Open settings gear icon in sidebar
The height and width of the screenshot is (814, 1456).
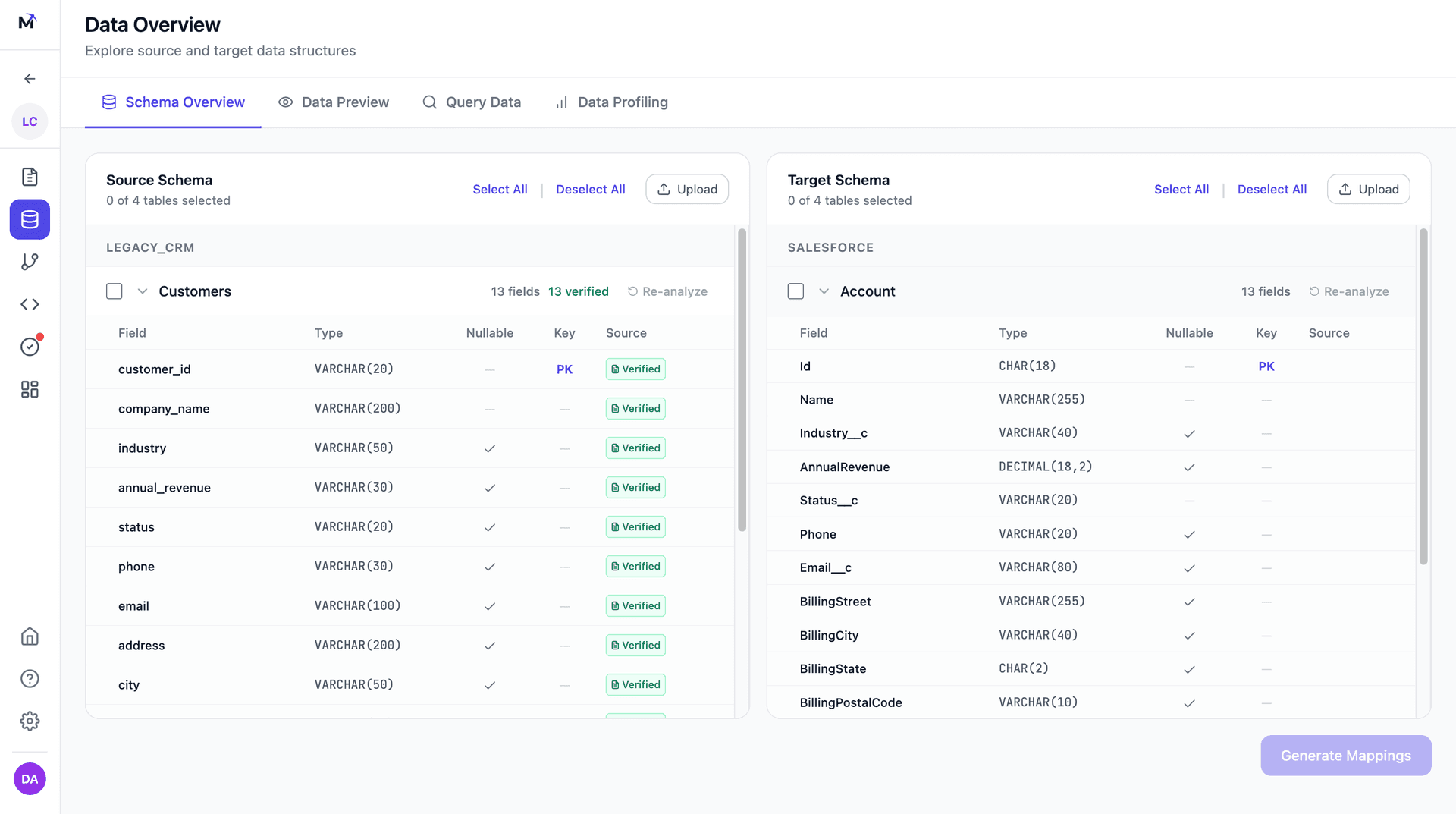(x=30, y=721)
